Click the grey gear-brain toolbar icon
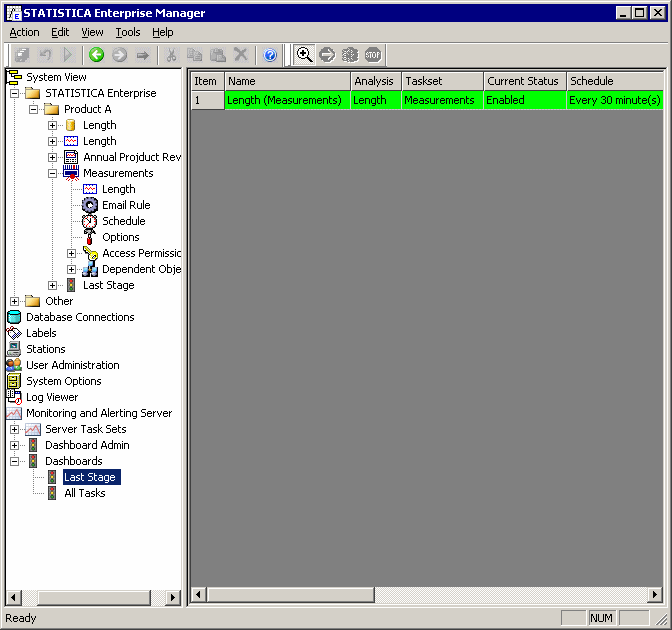This screenshot has width=672, height=630. (350, 55)
